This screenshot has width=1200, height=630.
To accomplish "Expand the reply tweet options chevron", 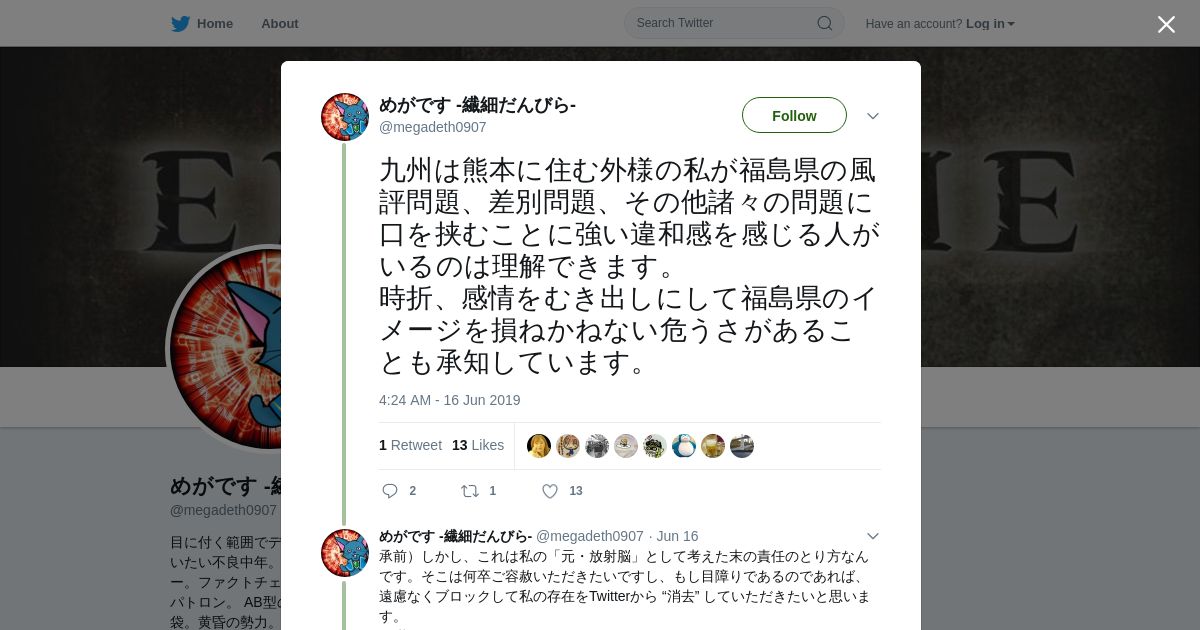I will [873, 536].
